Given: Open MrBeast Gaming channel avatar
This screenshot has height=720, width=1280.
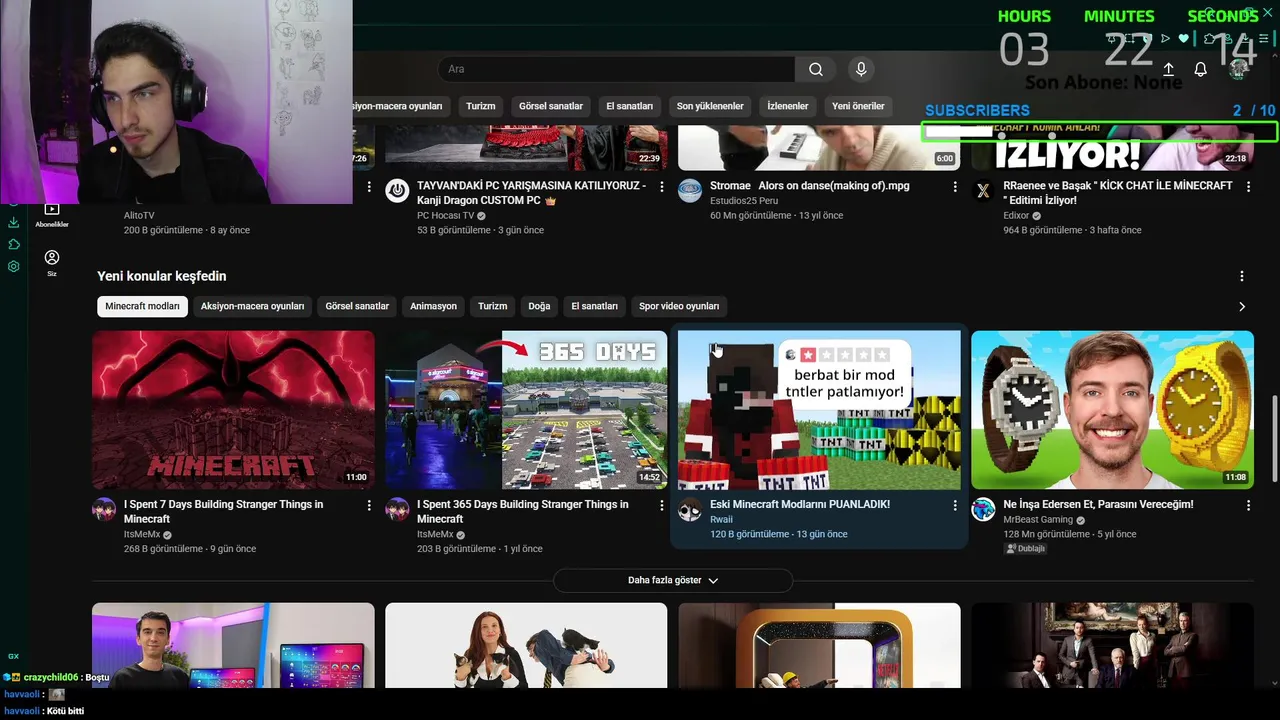Looking at the screenshot, I should click(x=983, y=509).
